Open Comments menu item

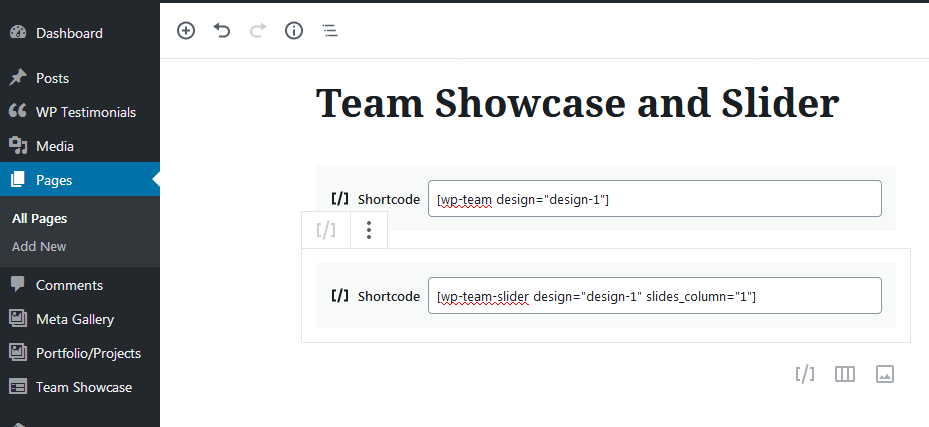(x=80, y=285)
